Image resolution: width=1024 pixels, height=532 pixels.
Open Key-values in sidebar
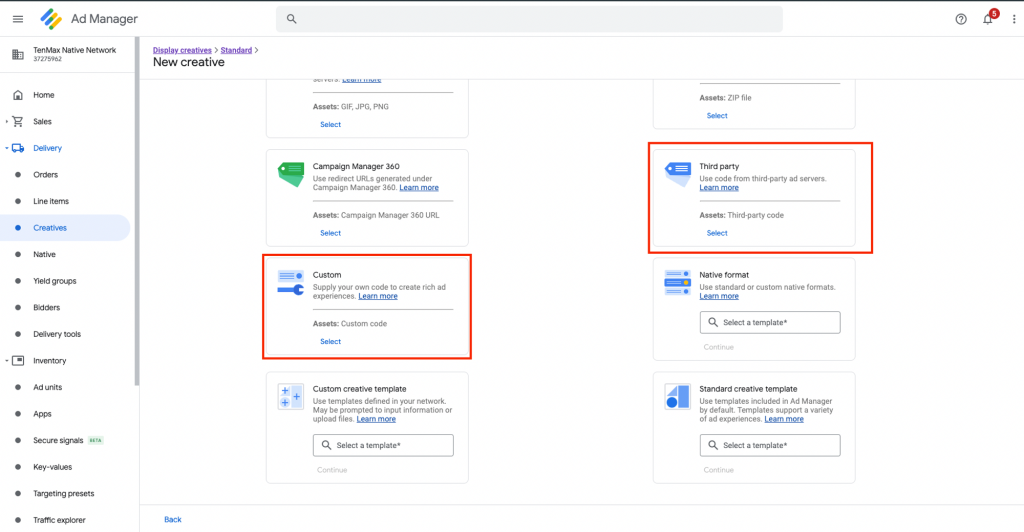point(52,467)
